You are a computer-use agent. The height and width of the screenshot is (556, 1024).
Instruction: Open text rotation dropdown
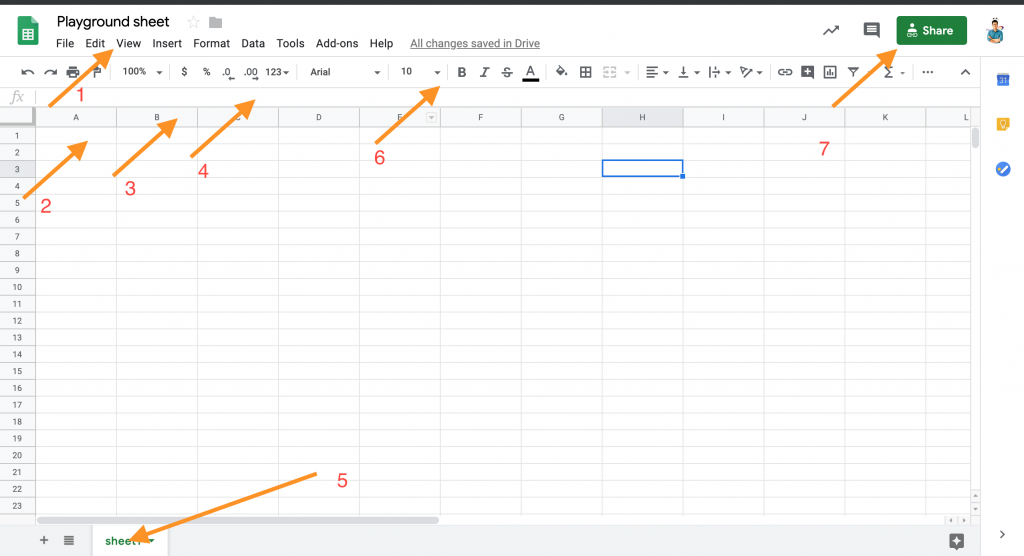pyautogui.click(x=750, y=73)
